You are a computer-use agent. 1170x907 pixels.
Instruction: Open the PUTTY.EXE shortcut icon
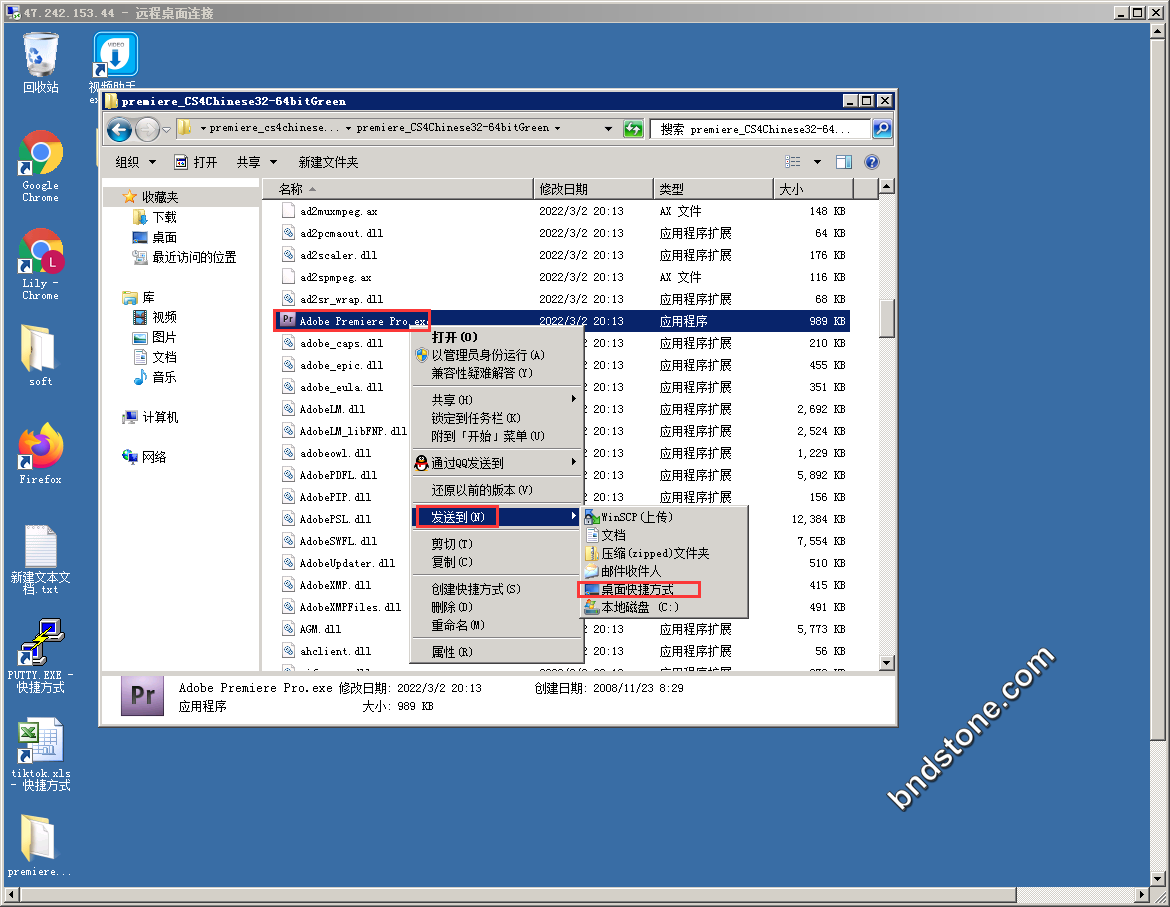[x=41, y=643]
